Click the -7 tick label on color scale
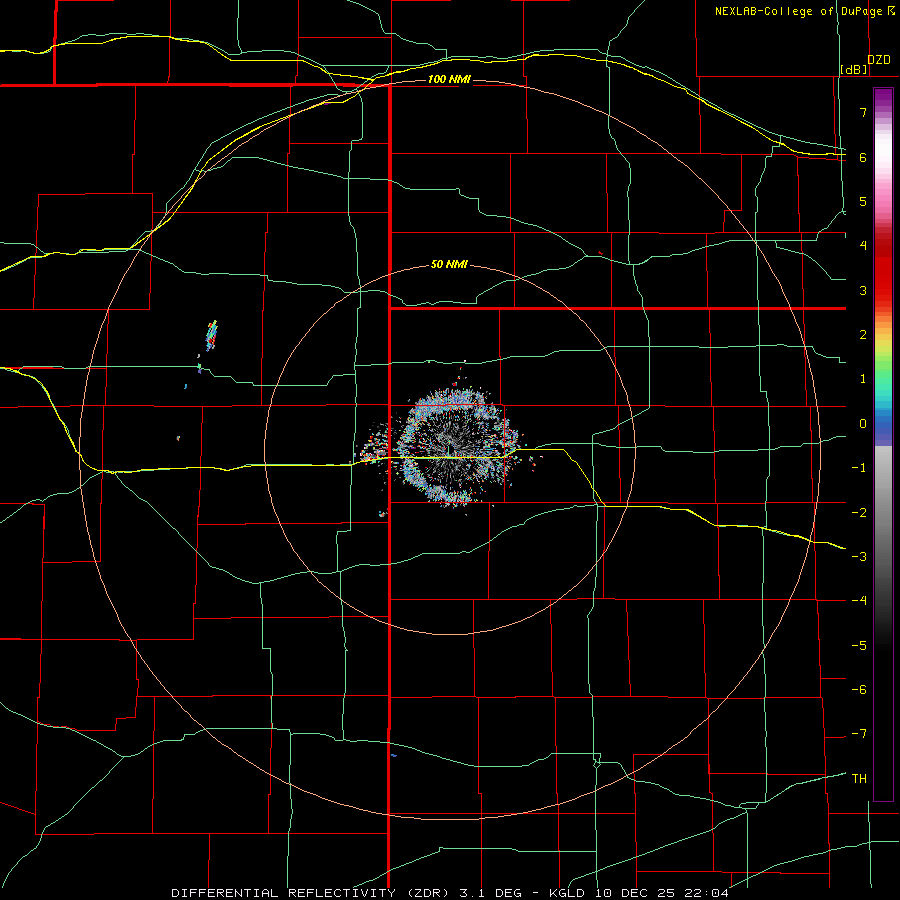Image resolution: width=900 pixels, height=900 pixels. [x=859, y=734]
